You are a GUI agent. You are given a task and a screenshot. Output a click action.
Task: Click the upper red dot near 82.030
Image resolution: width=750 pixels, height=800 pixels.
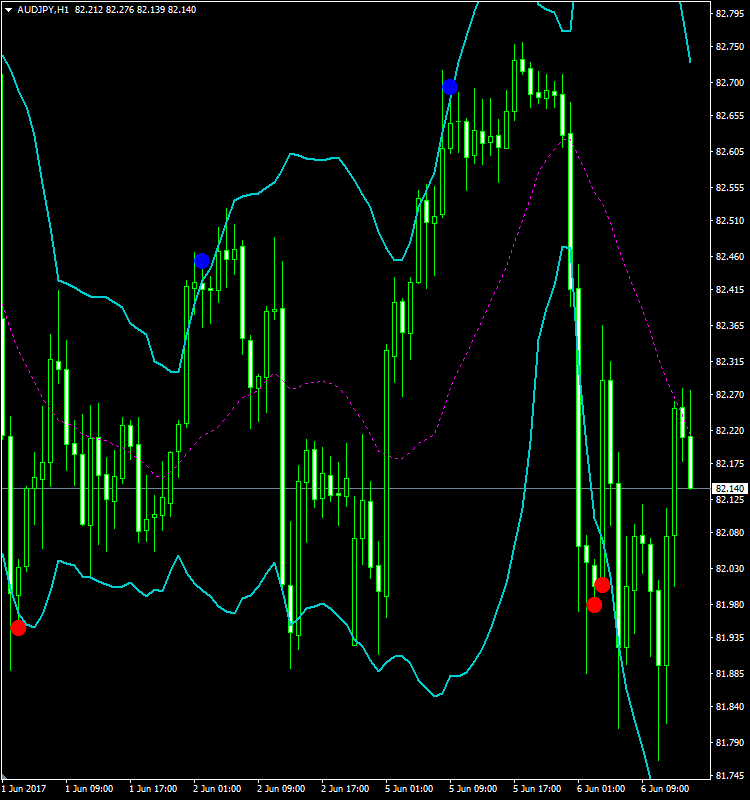point(602,585)
